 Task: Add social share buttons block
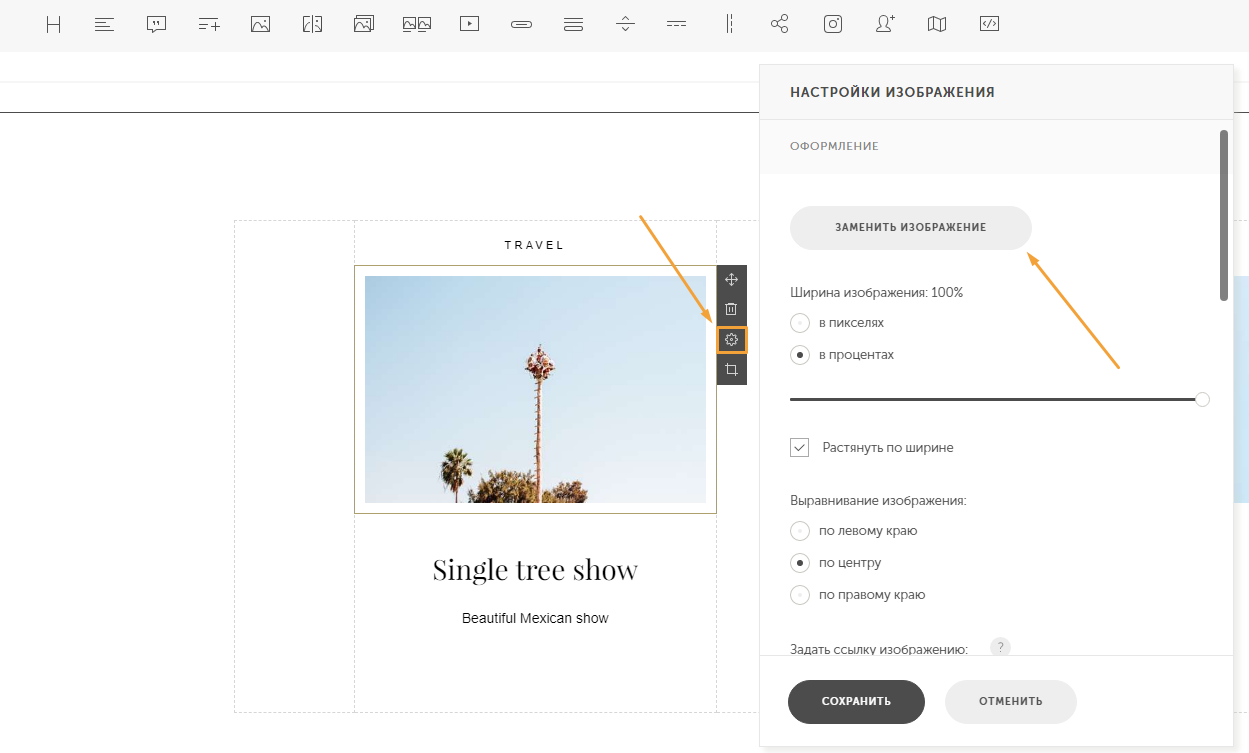[780, 25]
